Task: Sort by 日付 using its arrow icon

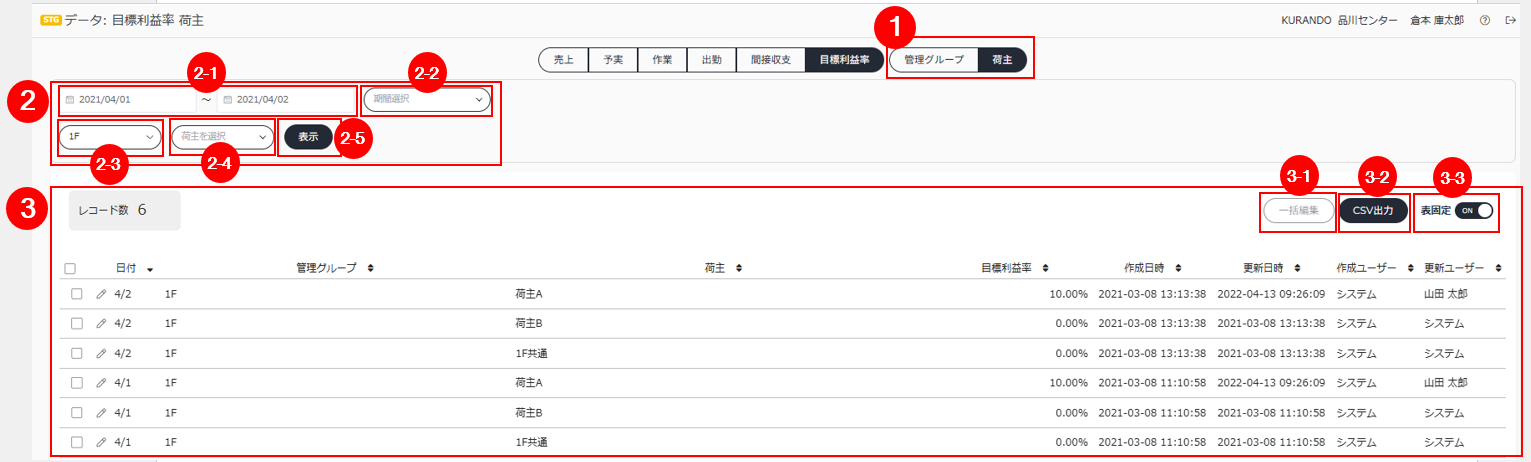Action: point(150,269)
